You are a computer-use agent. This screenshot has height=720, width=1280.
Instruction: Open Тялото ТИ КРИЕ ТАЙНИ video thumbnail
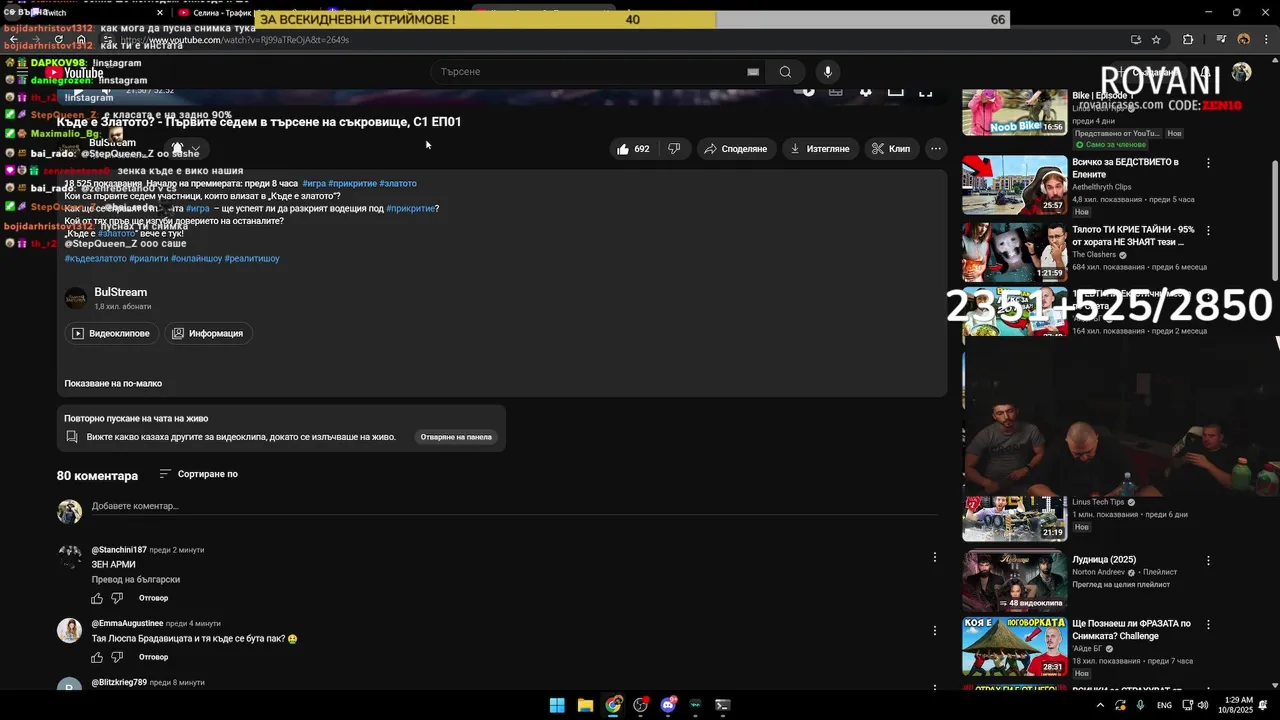[x=1015, y=252]
